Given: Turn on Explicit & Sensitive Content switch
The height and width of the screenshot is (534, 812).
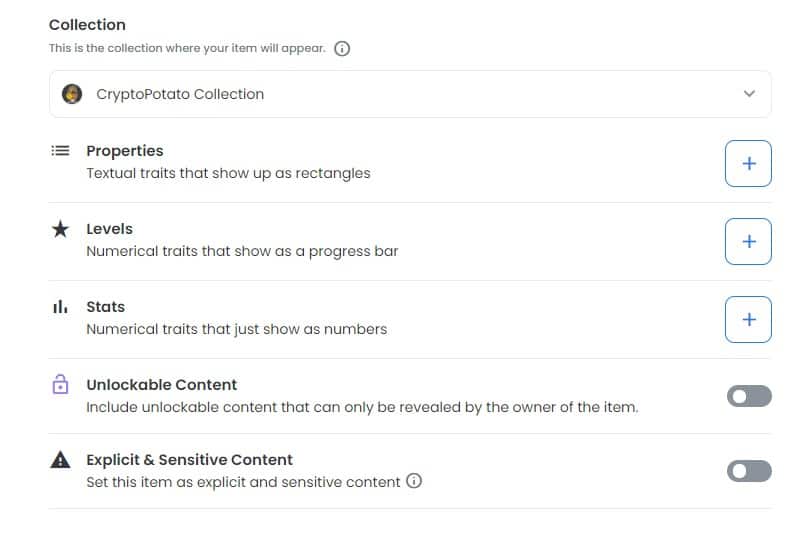Looking at the screenshot, I should [x=749, y=471].
